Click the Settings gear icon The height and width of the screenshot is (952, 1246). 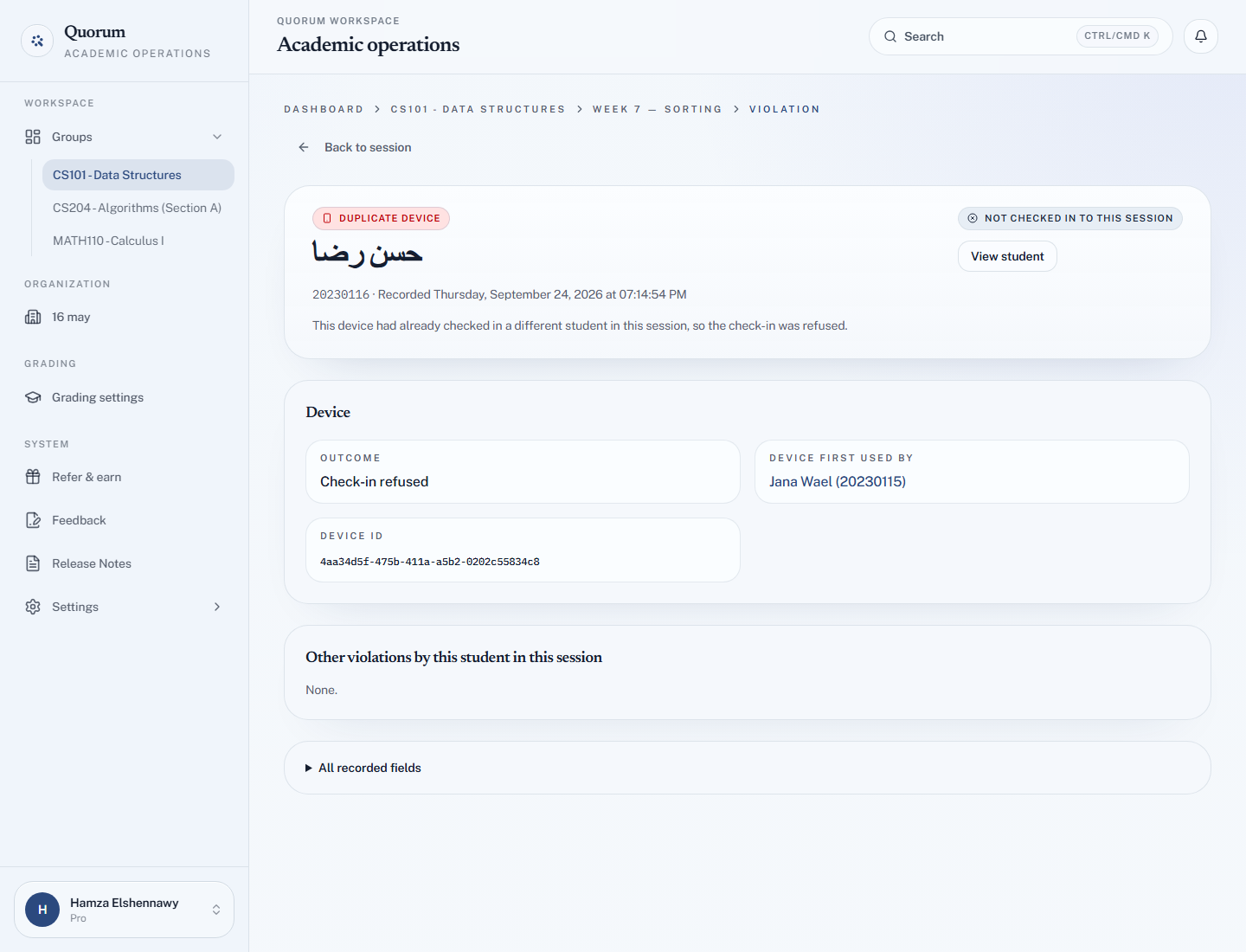33,607
